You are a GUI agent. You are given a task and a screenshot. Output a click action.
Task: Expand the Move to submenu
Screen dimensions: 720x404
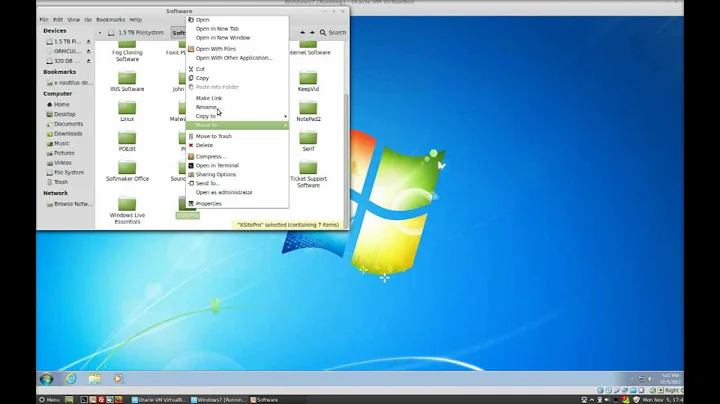[237, 125]
